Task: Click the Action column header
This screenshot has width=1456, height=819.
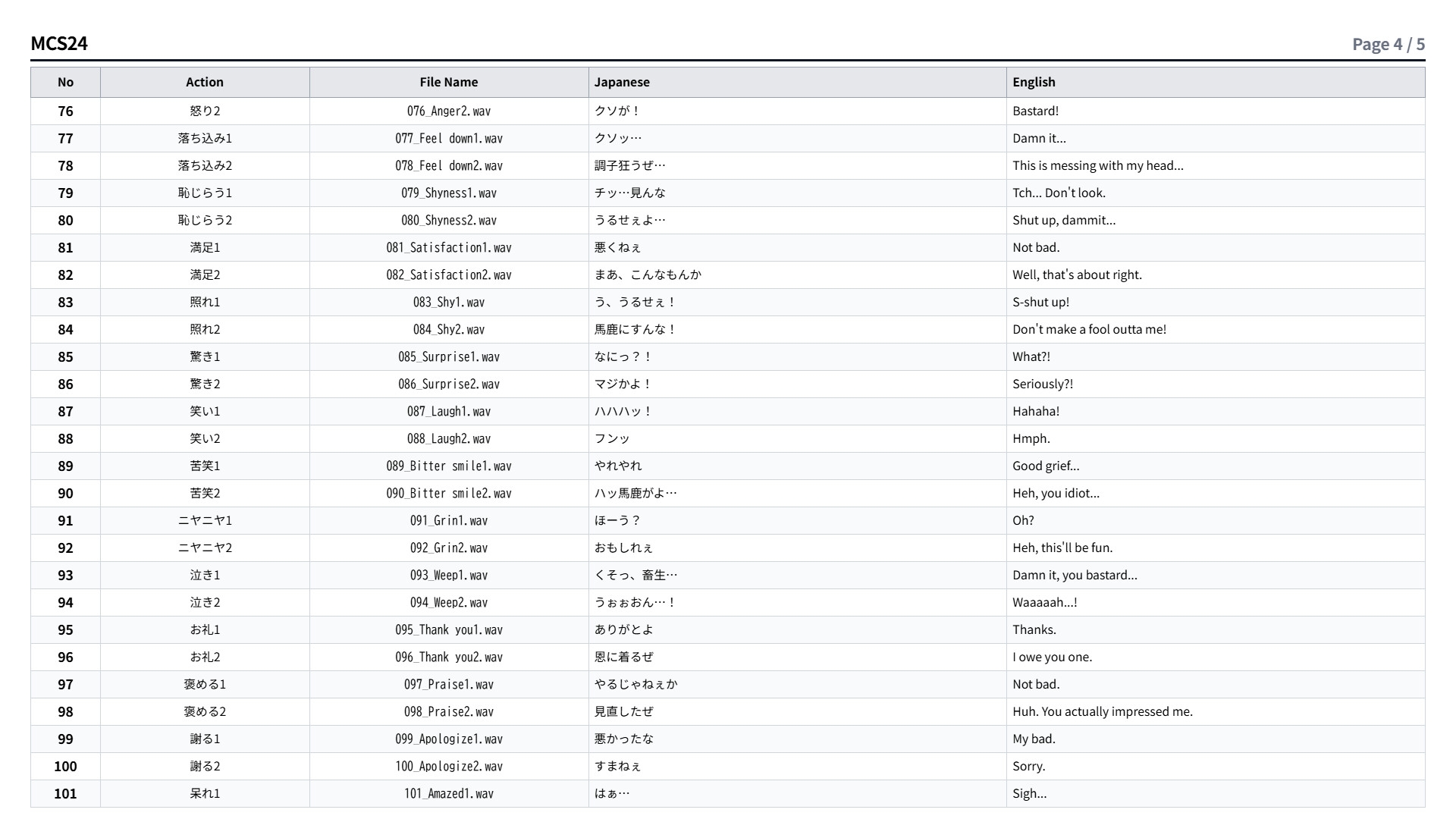Action: (205, 82)
